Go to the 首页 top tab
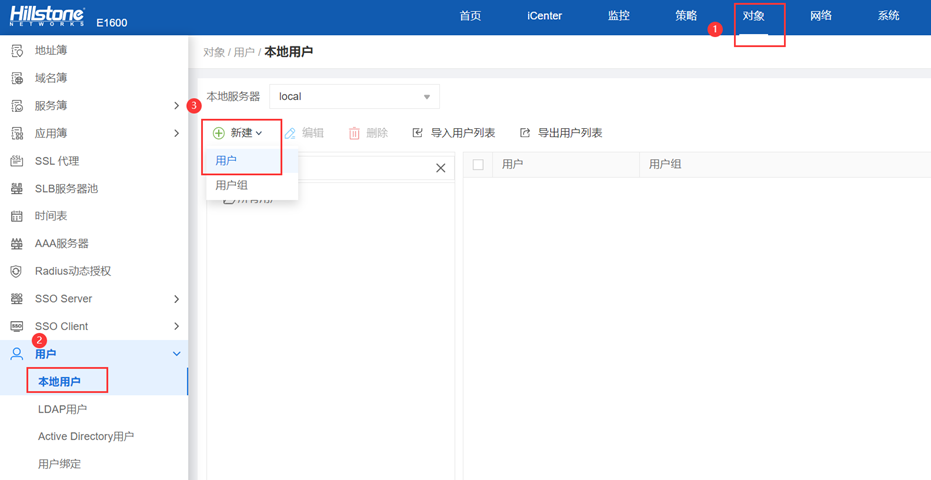Screen dimensions: 931x480 [470, 16]
